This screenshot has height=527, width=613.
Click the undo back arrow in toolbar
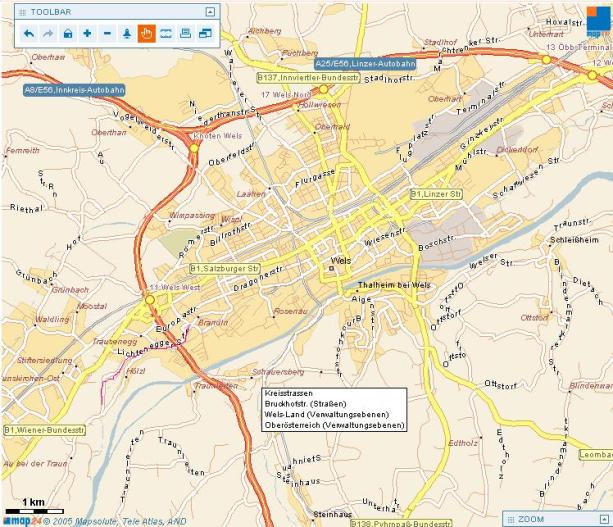[x=29, y=33]
